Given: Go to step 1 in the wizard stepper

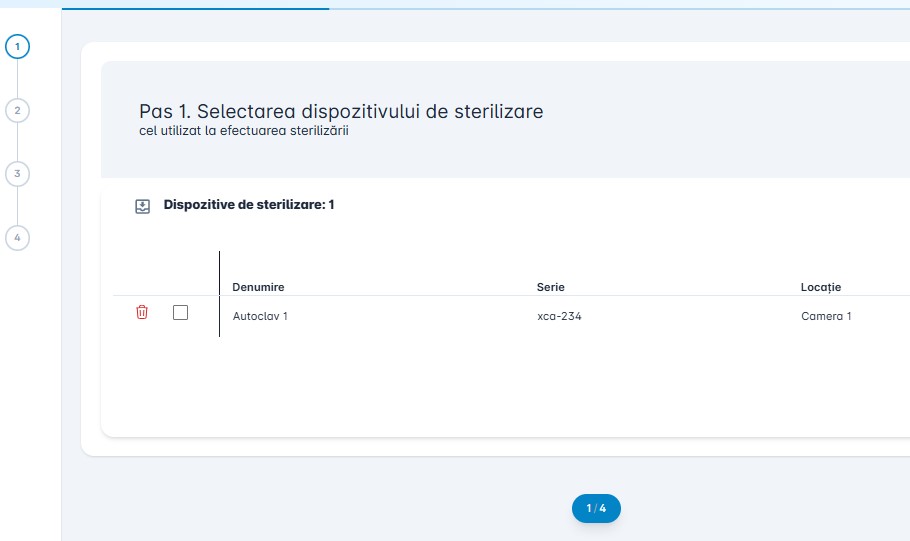Looking at the screenshot, I should [17, 46].
